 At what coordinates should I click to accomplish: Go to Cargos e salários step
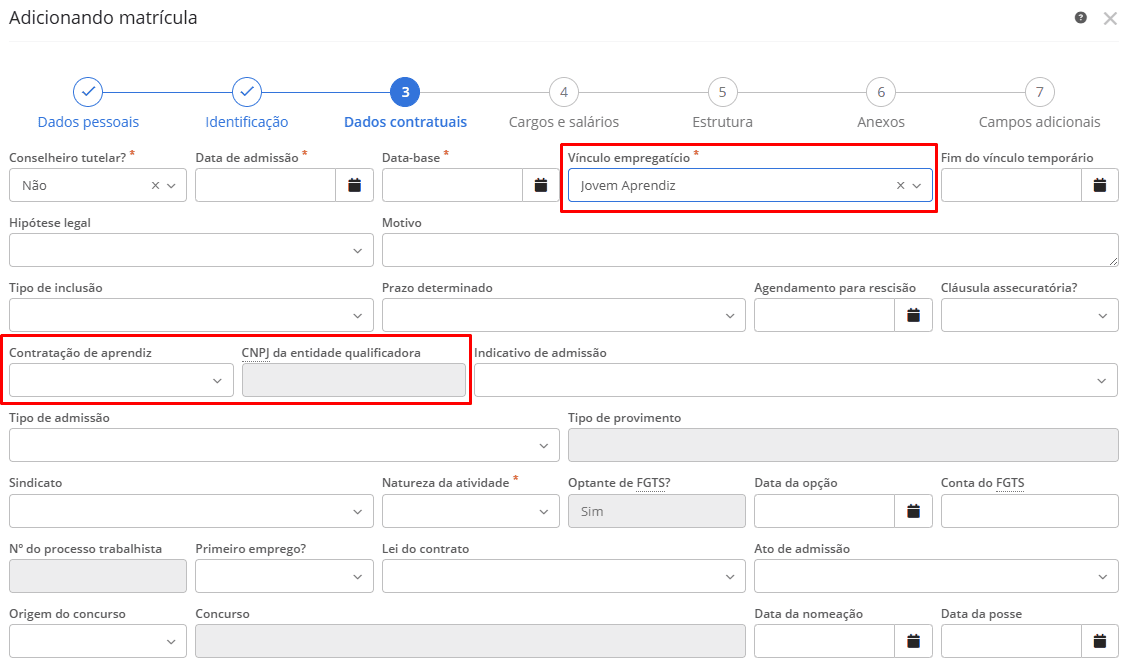point(564,93)
